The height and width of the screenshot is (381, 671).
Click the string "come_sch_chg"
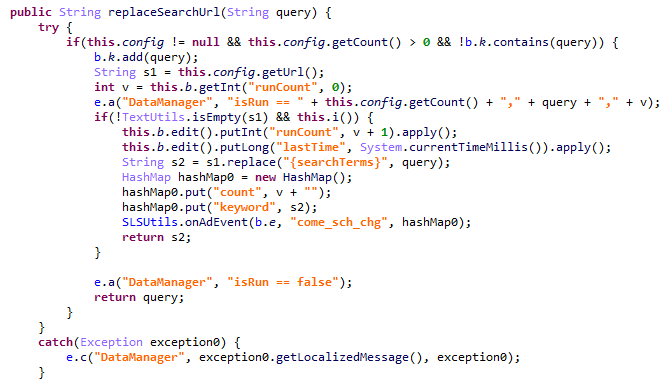[339, 222]
